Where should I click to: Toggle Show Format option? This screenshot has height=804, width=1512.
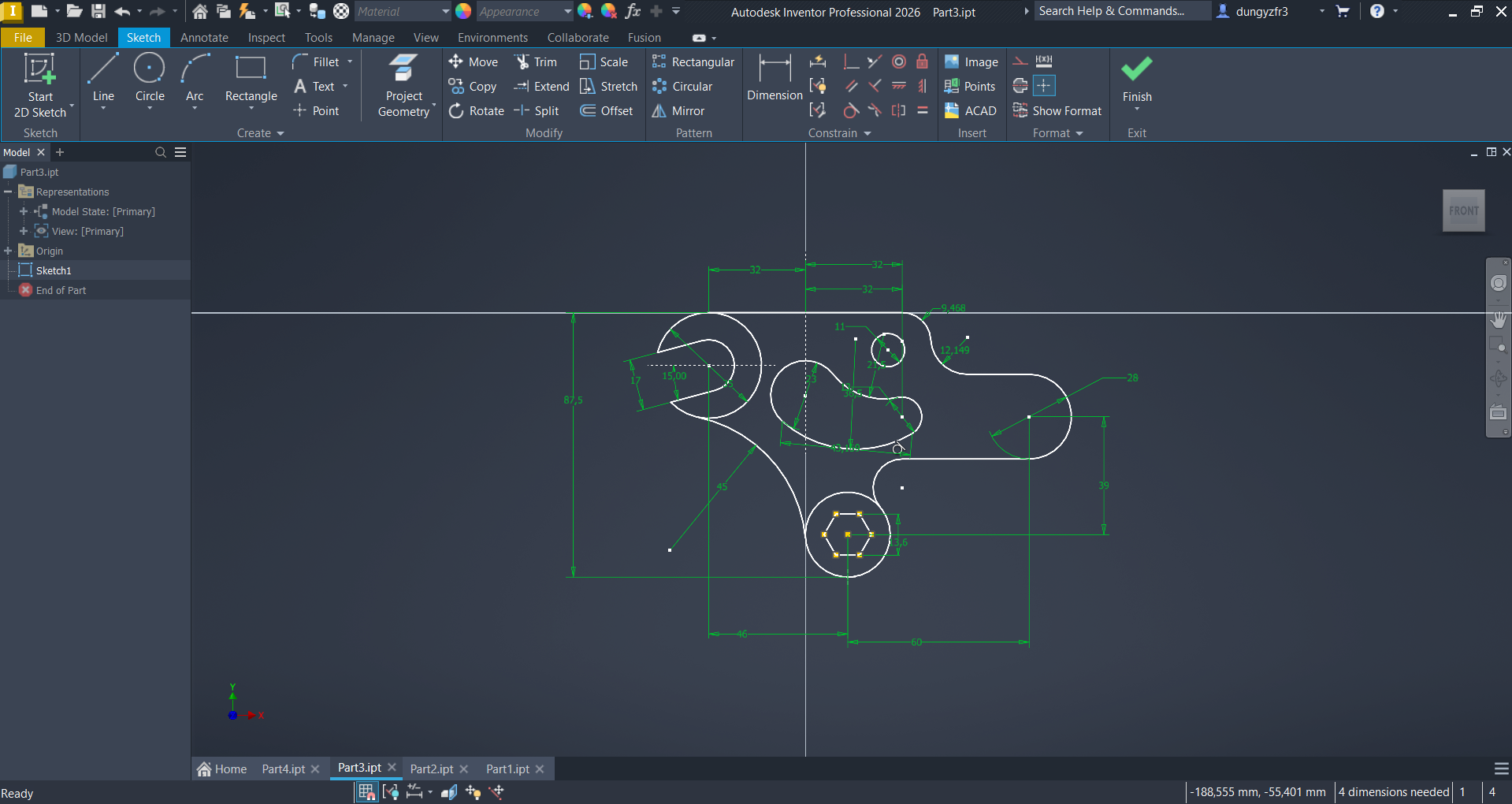click(x=1057, y=111)
